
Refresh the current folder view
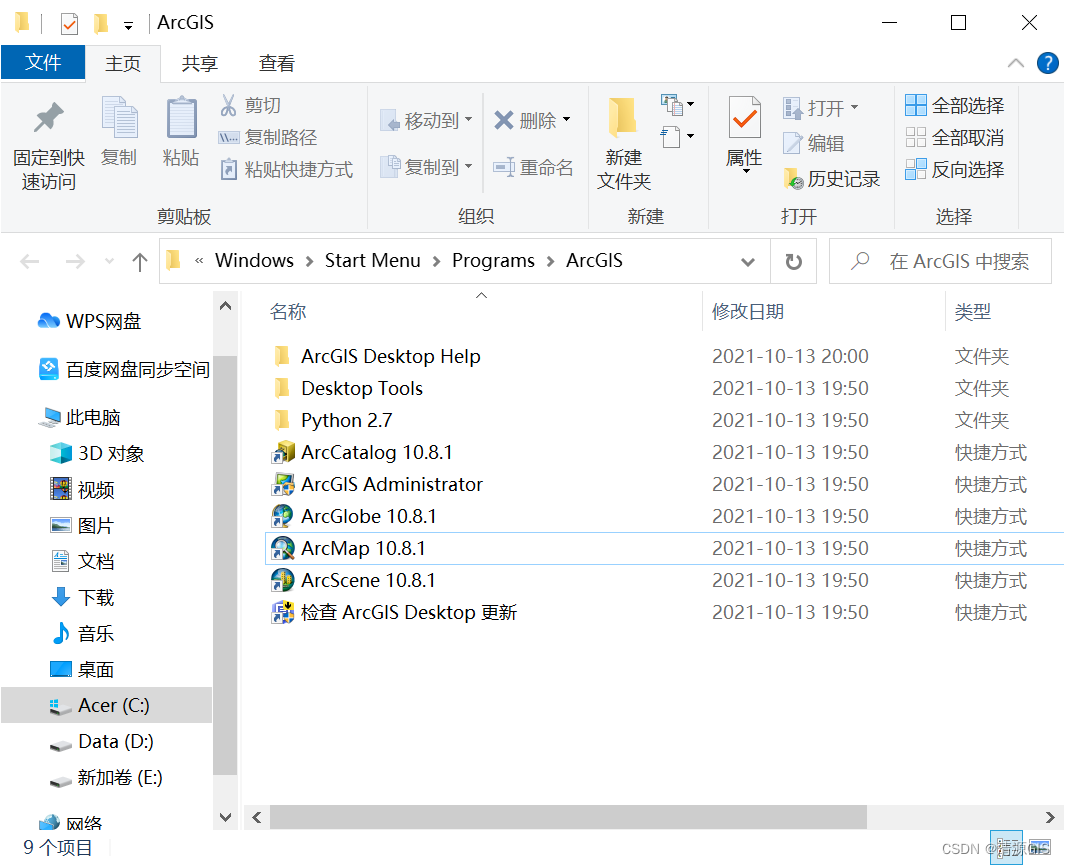pos(793,261)
